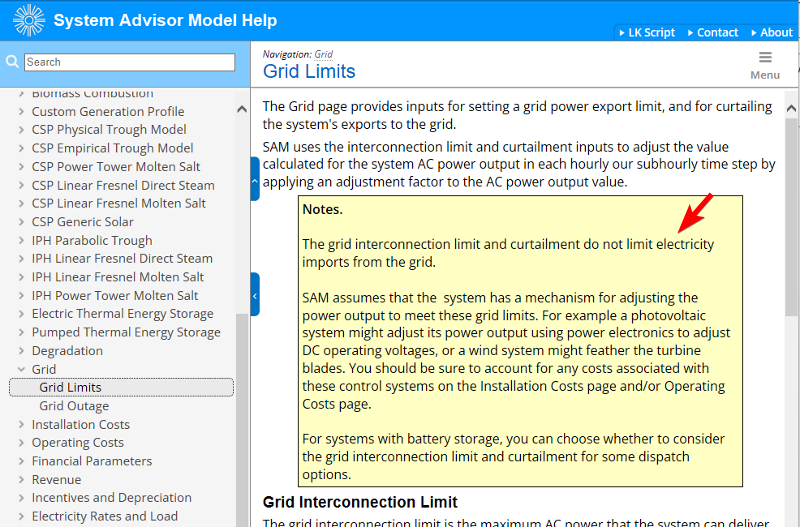The image size is (800, 527).
Task: Click the Grid navigation breadcrumb link
Action: pos(323,54)
